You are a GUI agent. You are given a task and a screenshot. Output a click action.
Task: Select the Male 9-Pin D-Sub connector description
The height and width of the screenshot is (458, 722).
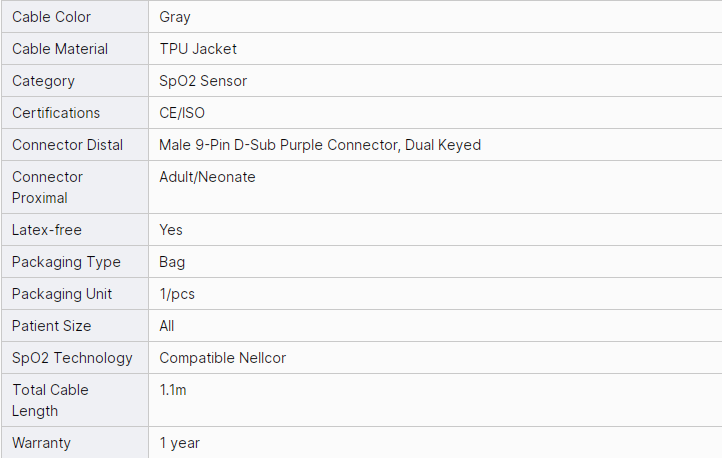click(320, 145)
